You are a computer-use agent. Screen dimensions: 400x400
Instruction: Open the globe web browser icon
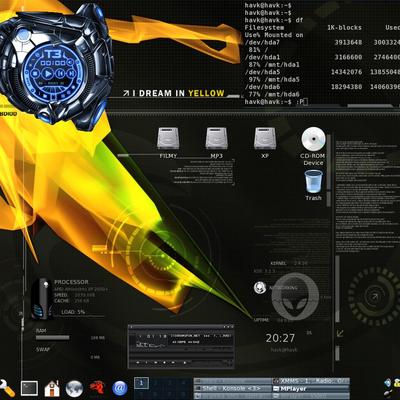(x=74, y=388)
